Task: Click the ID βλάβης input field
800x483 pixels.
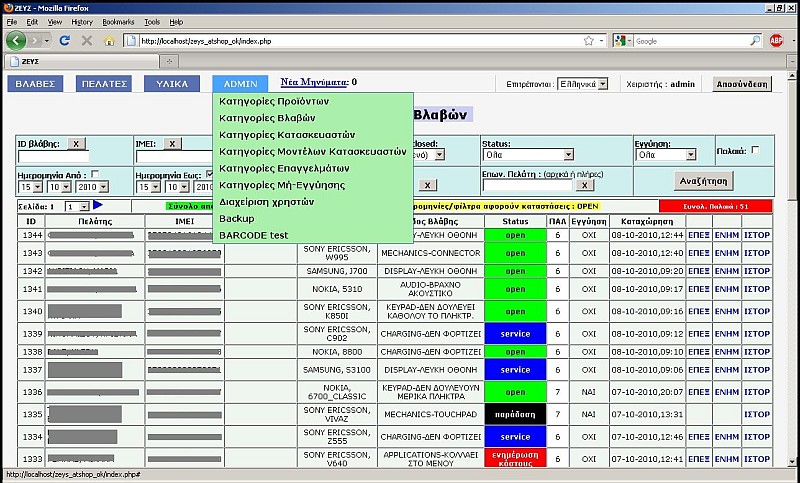Action: pos(53,157)
